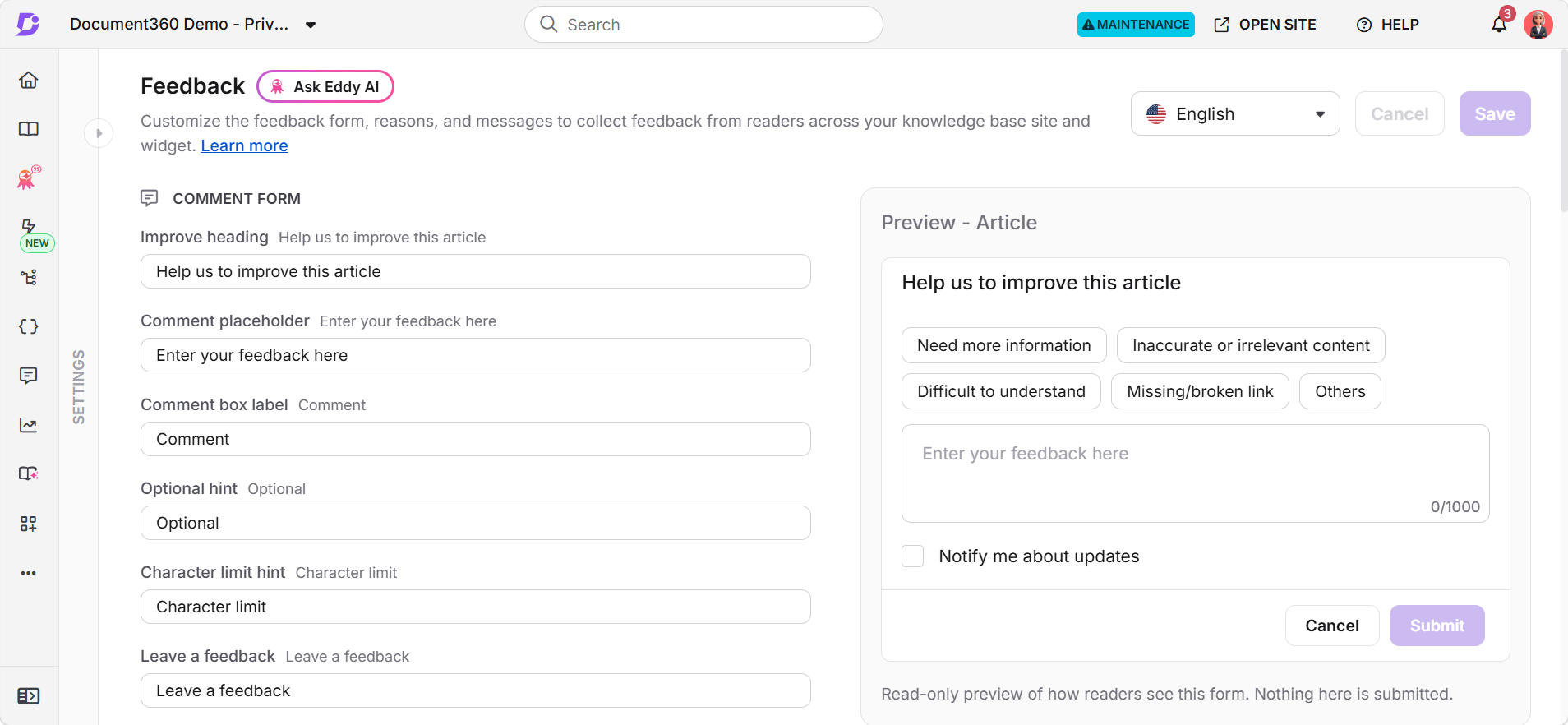Toggle the sidebar panel icon at bottom

click(x=29, y=696)
